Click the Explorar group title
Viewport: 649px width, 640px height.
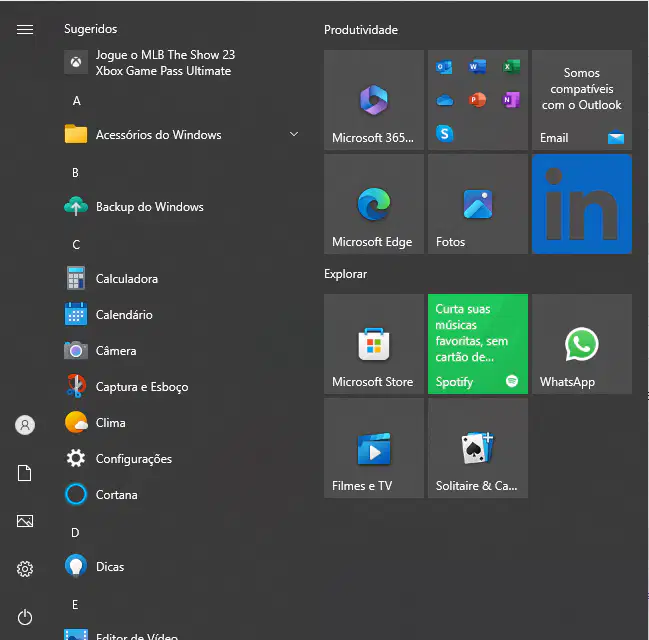pyautogui.click(x=346, y=274)
